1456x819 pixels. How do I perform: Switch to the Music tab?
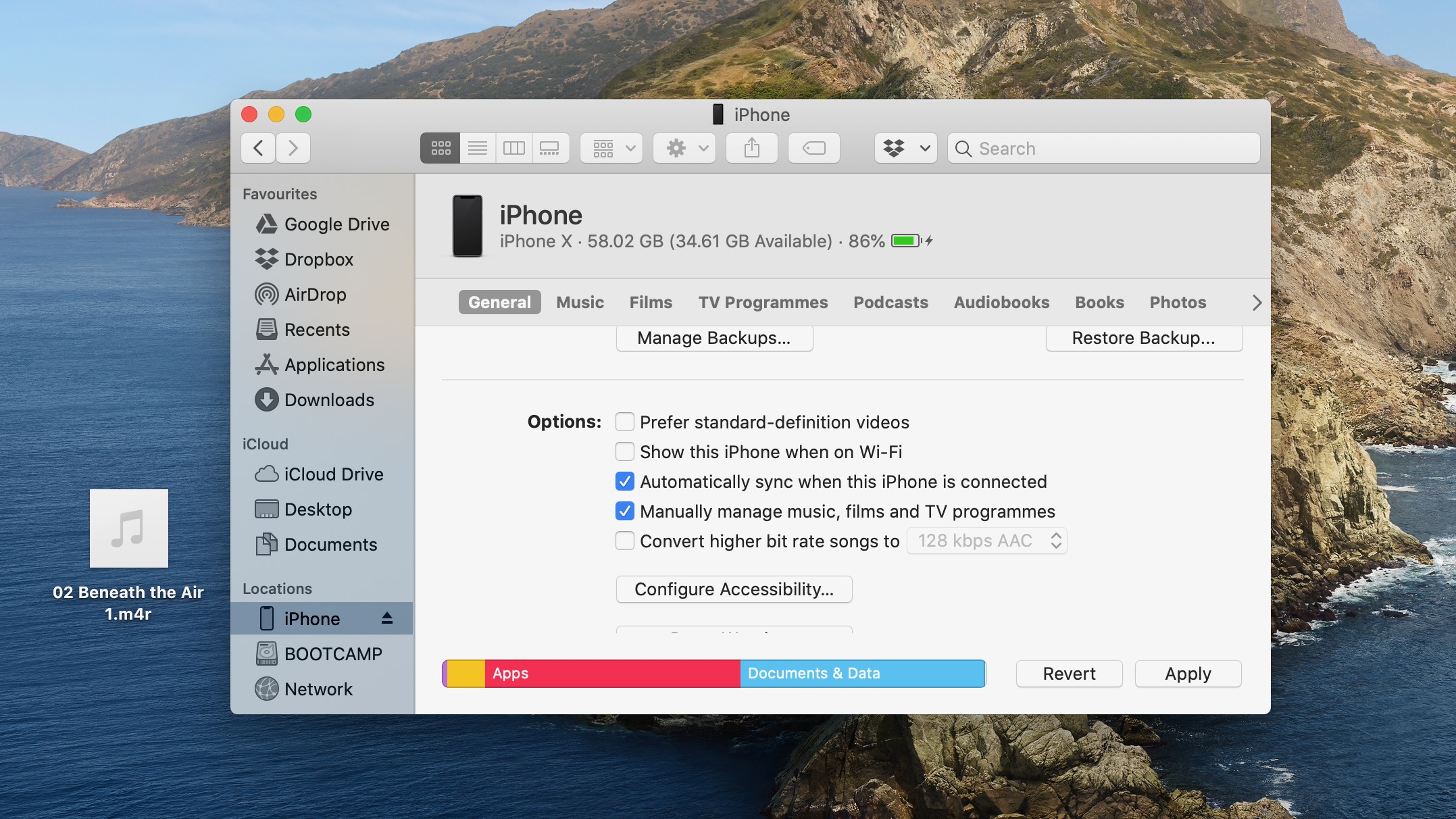pyautogui.click(x=580, y=302)
